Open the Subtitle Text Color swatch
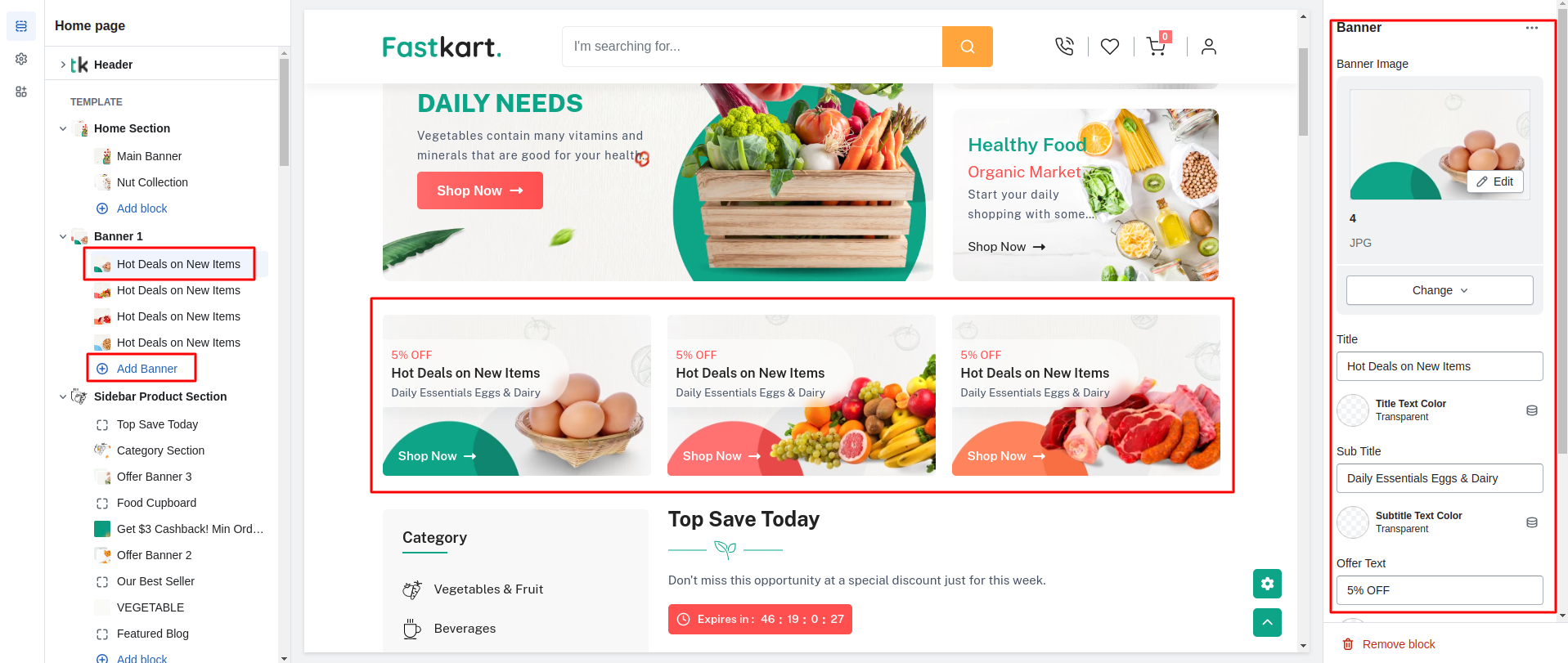Screen dimensions: 1568x663 click(x=1353, y=522)
